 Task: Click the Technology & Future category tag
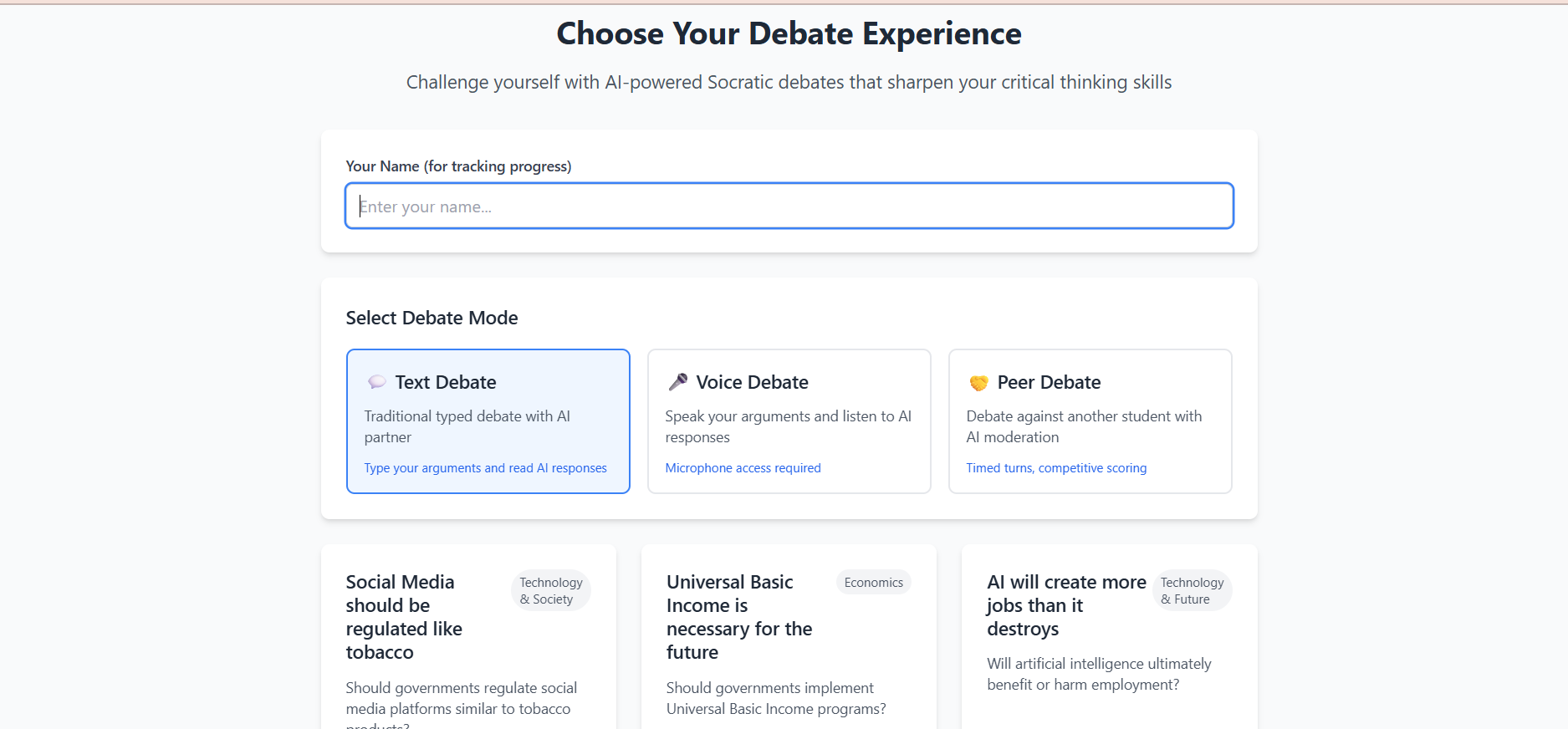coord(1192,590)
